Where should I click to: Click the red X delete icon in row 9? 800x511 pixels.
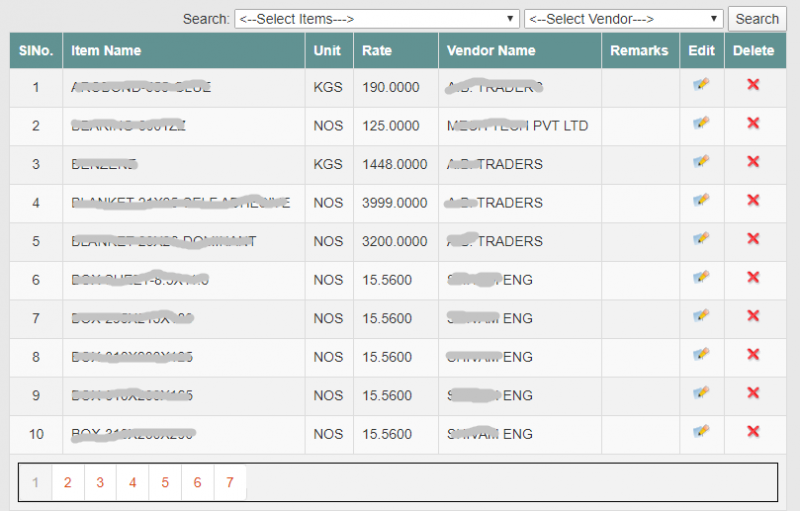click(753, 393)
